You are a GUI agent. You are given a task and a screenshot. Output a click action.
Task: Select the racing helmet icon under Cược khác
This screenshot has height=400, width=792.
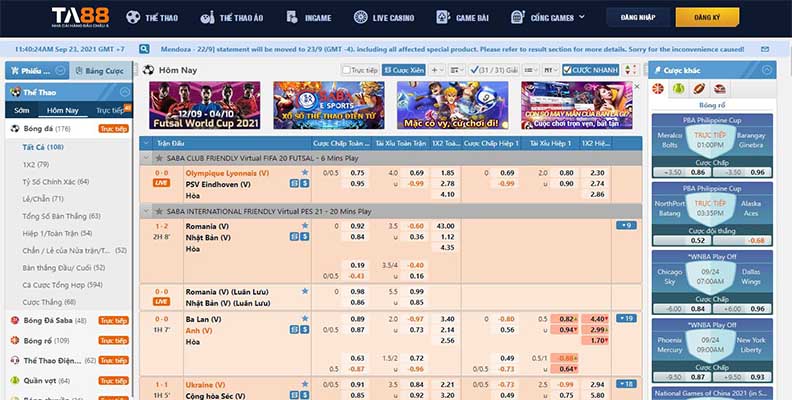(720, 89)
